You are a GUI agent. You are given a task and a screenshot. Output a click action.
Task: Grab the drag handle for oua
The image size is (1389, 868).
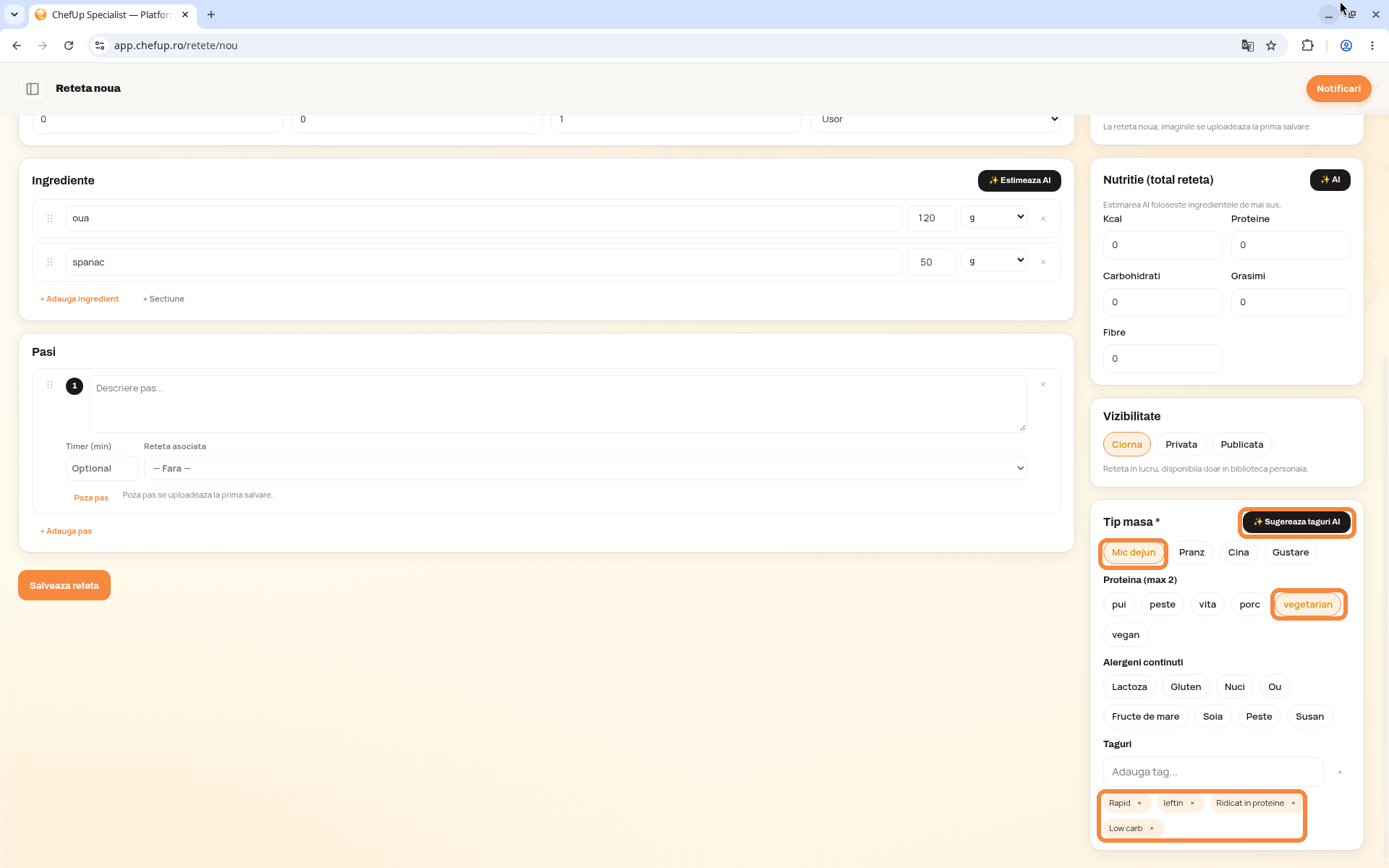(50, 218)
